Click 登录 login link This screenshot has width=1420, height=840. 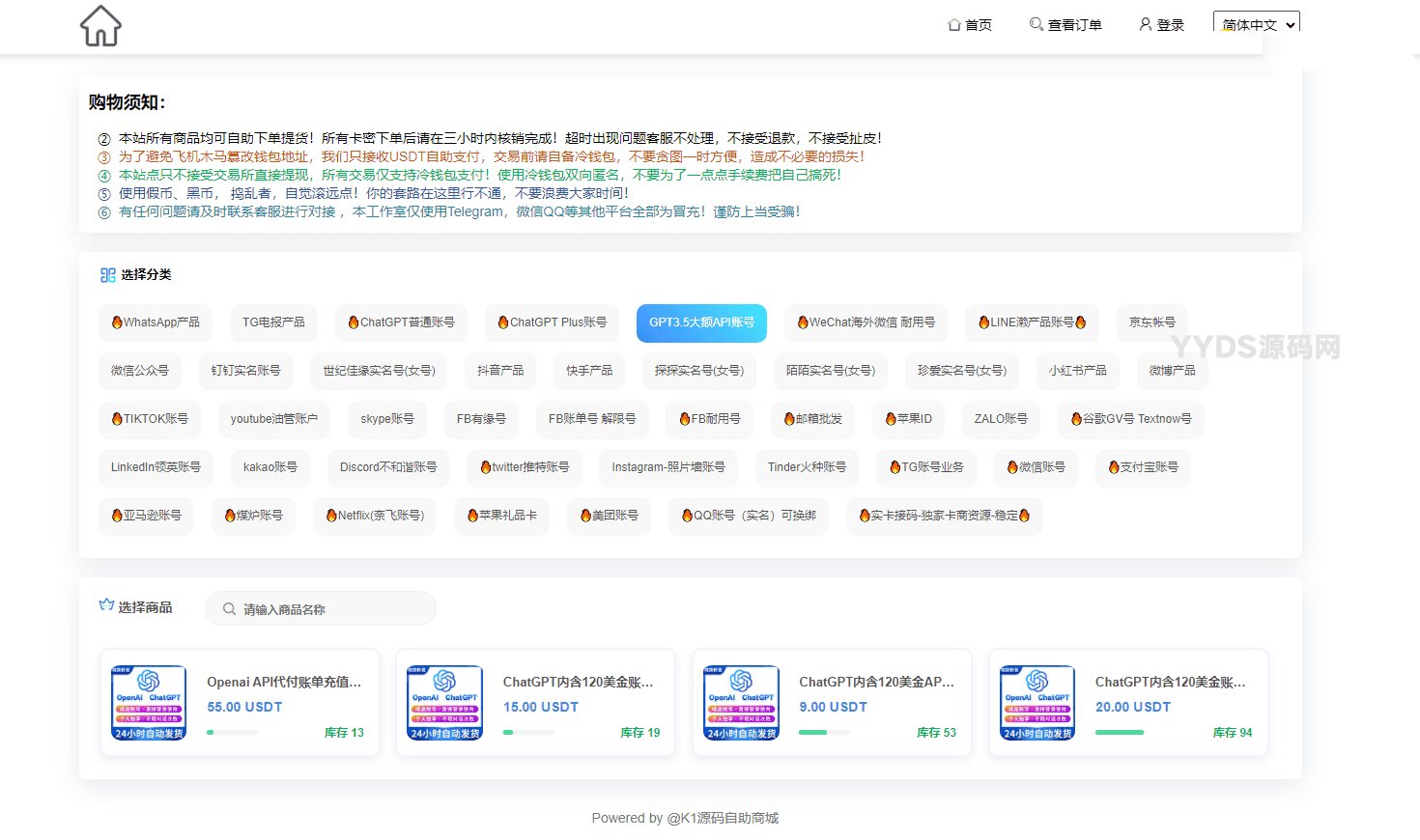point(1161,25)
